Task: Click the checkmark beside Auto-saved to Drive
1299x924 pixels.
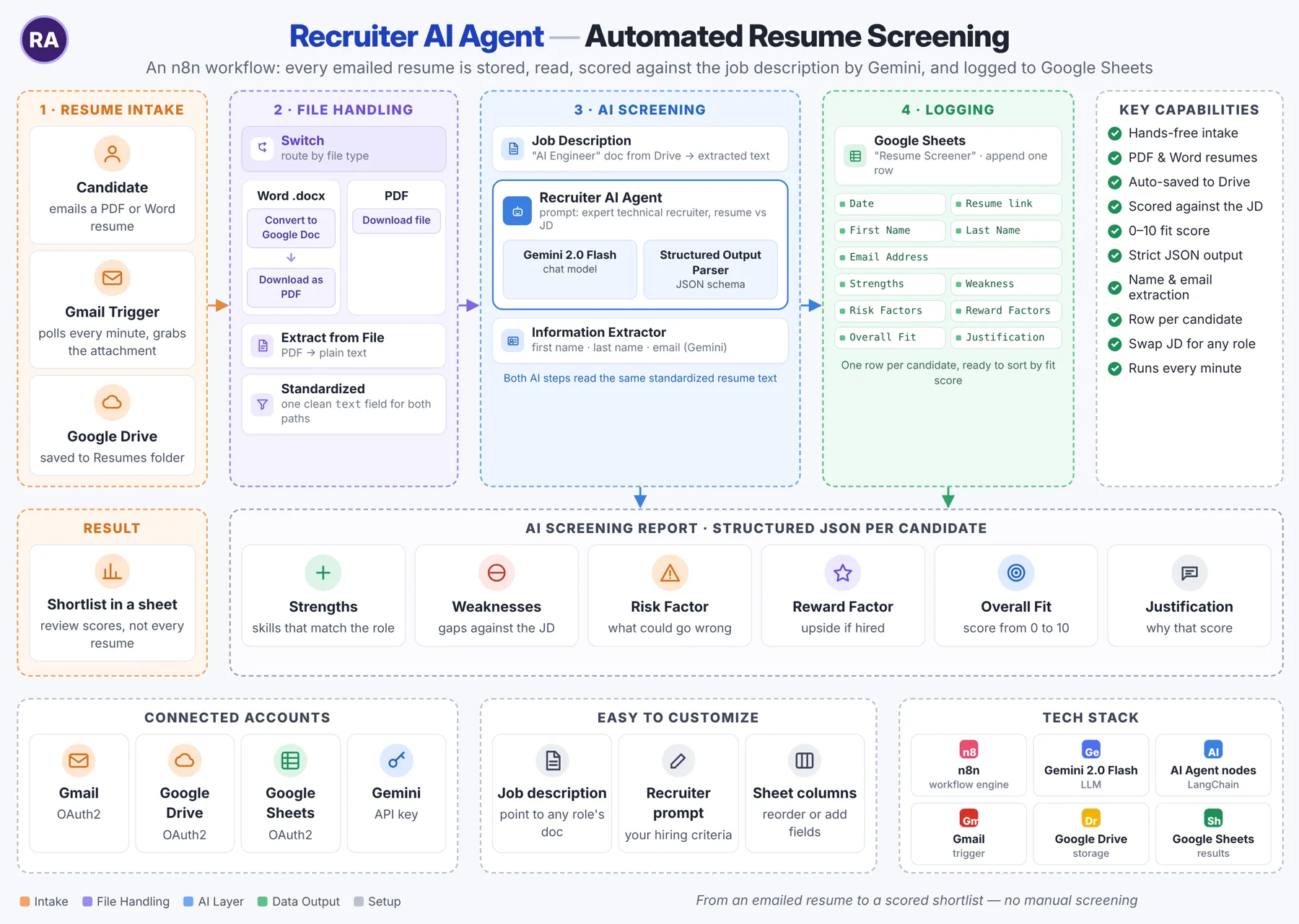Action: click(x=1115, y=182)
